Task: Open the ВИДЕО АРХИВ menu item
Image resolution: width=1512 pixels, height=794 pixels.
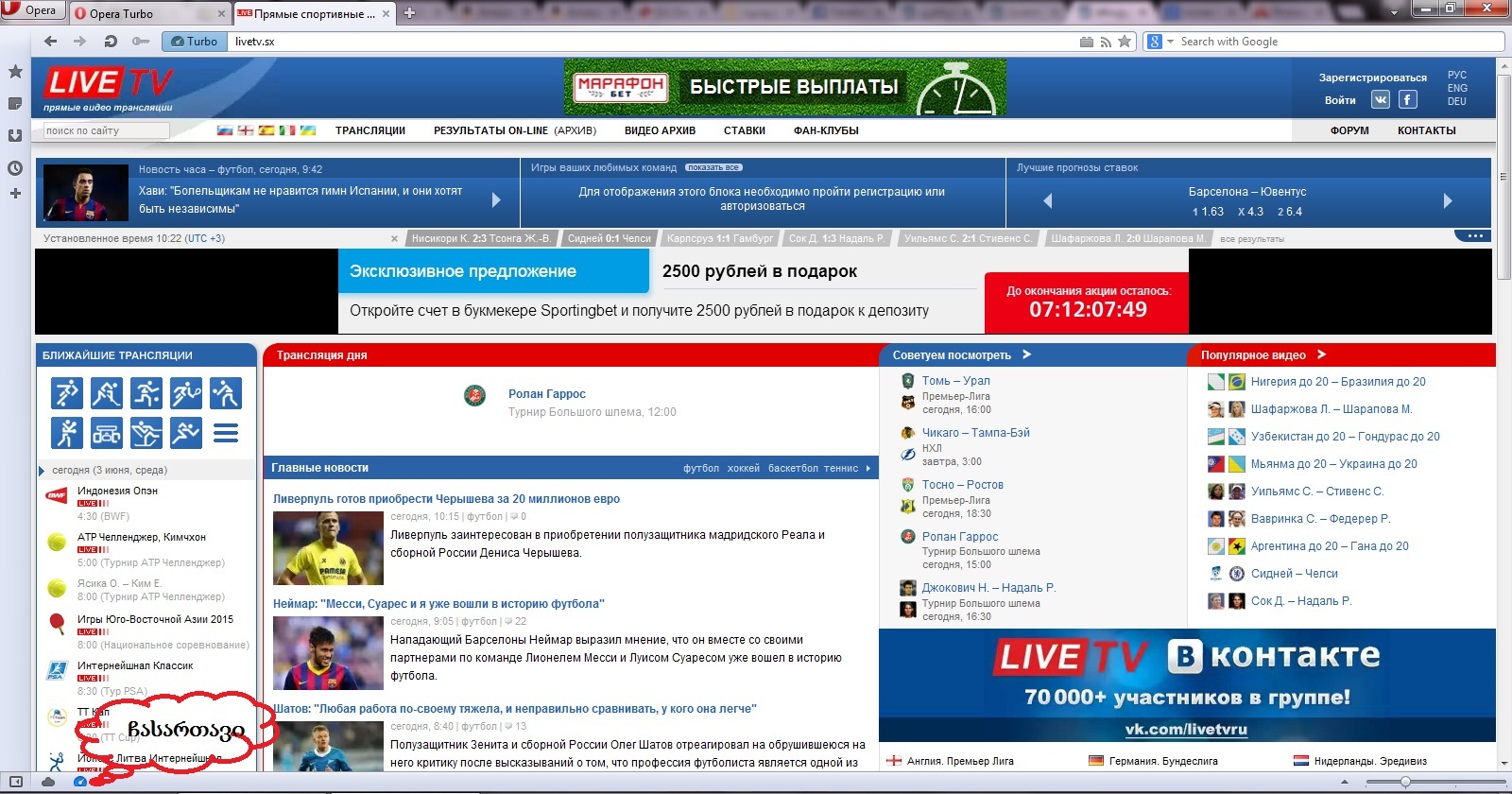Action: [x=660, y=130]
